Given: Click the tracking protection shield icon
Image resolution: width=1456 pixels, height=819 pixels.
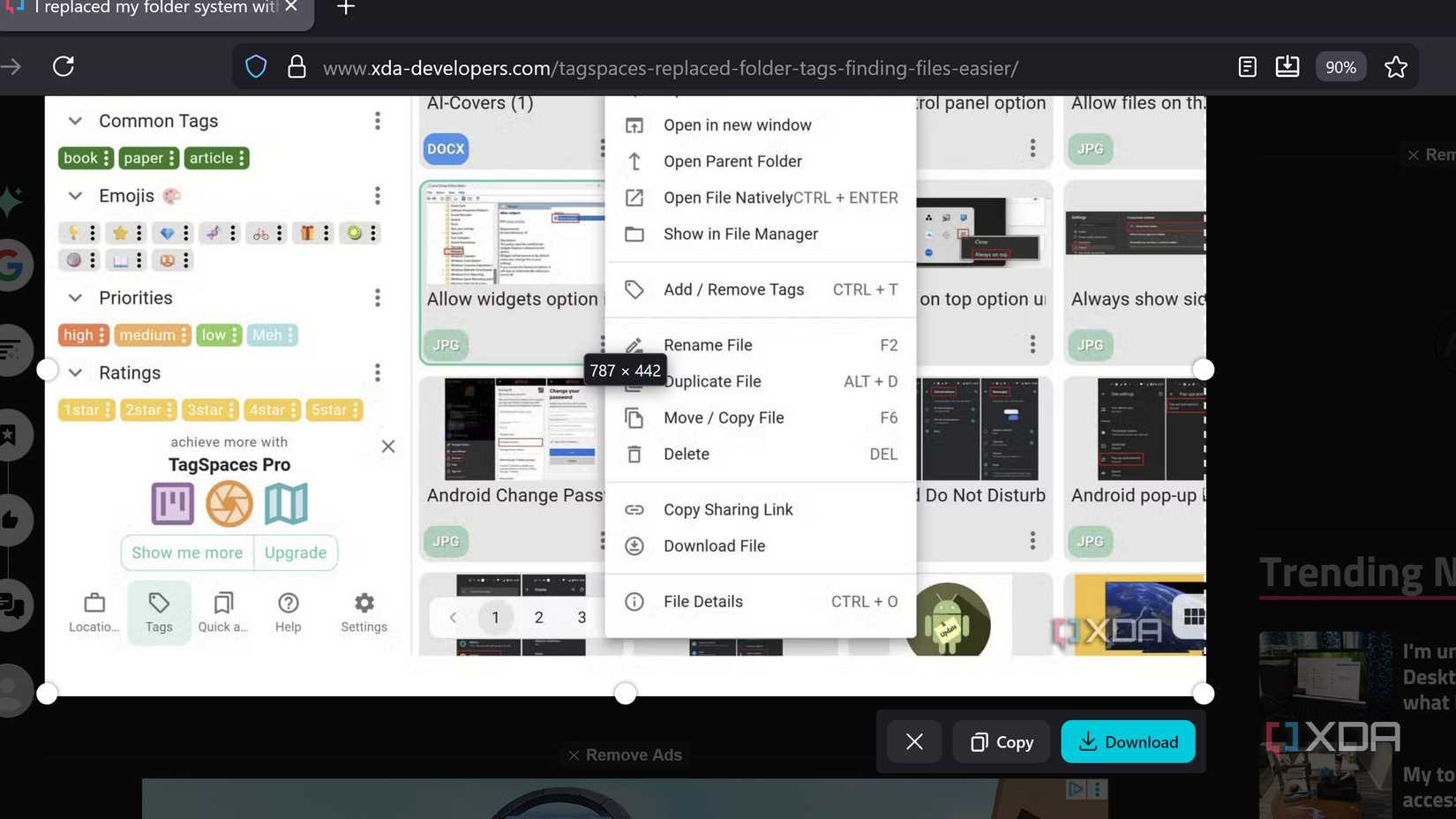Looking at the screenshot, I should [x=255, y=66].
